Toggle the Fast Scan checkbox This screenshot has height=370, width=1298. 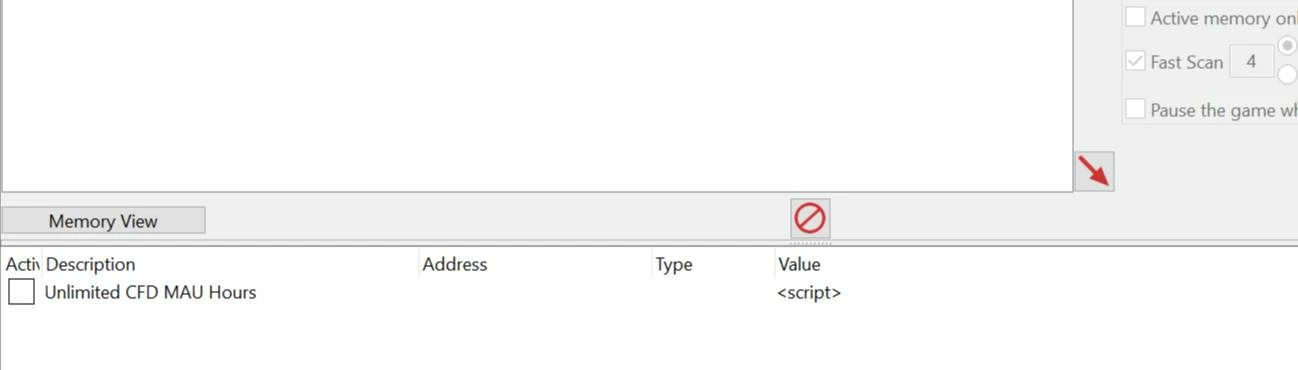[x=1135, y=61]
